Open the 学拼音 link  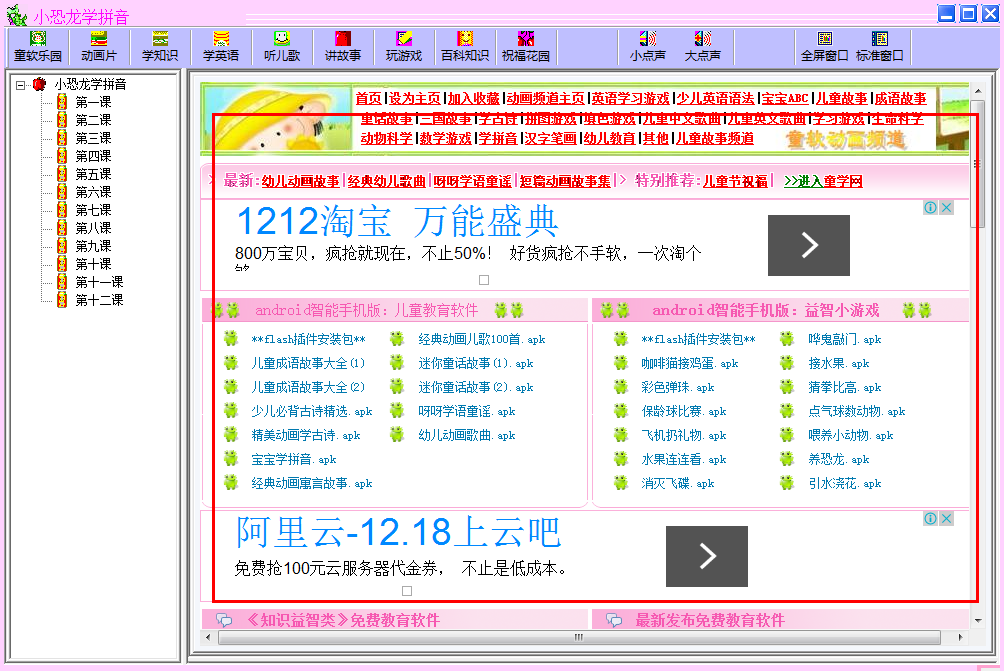point(498,138)
